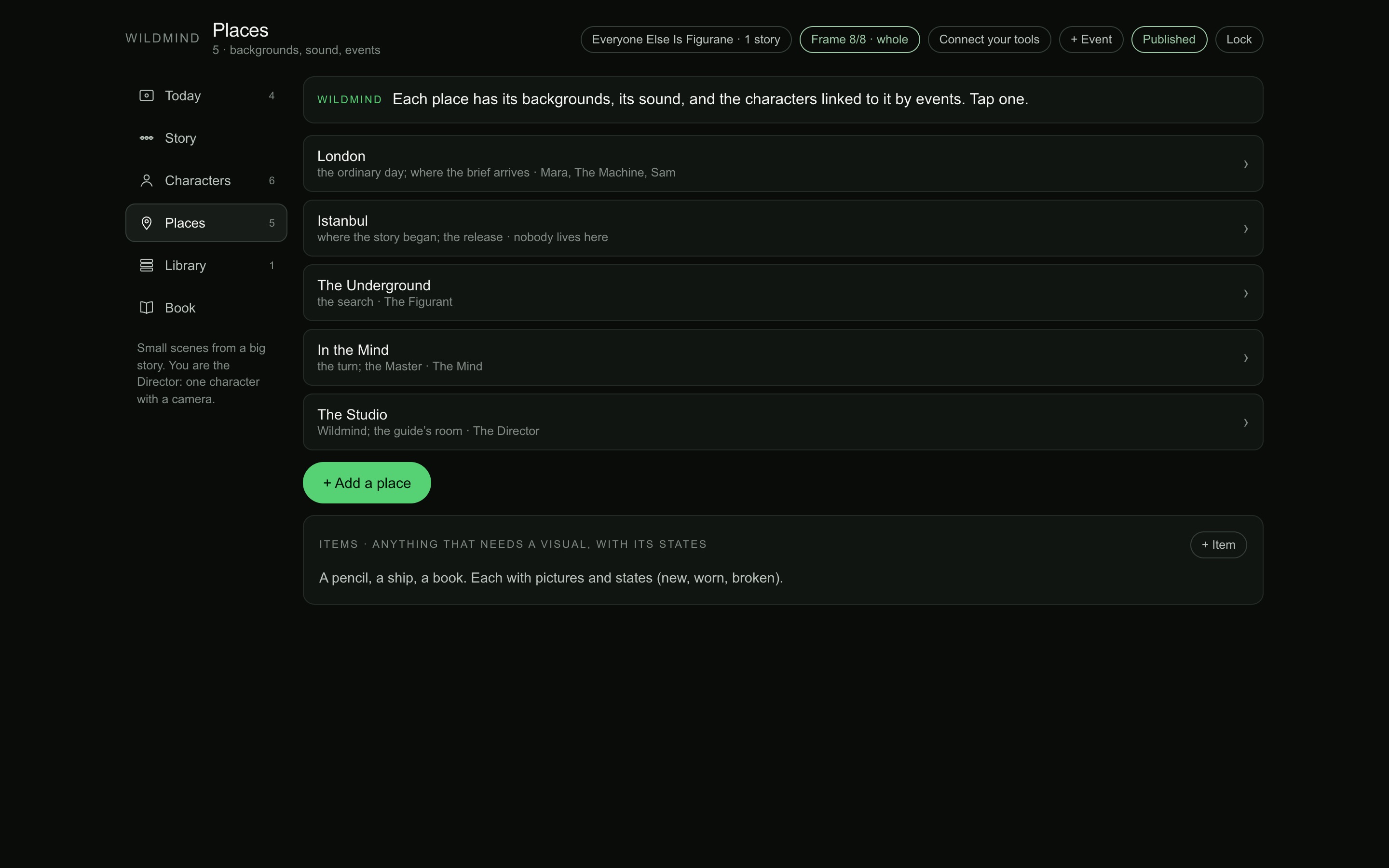1389x868 pixels.
Task: Open the London place title
Action: (341, 156)
